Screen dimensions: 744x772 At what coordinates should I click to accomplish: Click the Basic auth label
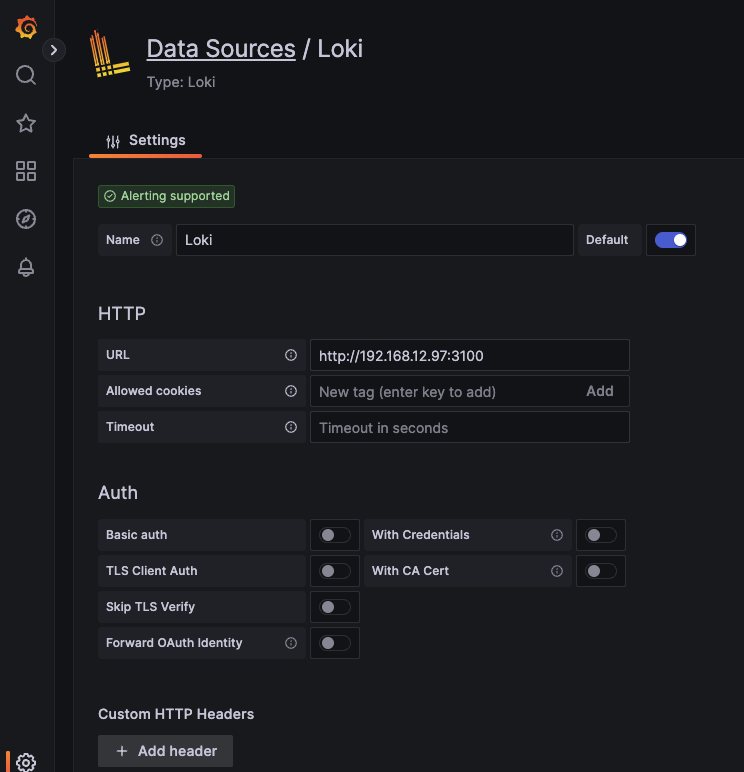[x=136, y=535]
